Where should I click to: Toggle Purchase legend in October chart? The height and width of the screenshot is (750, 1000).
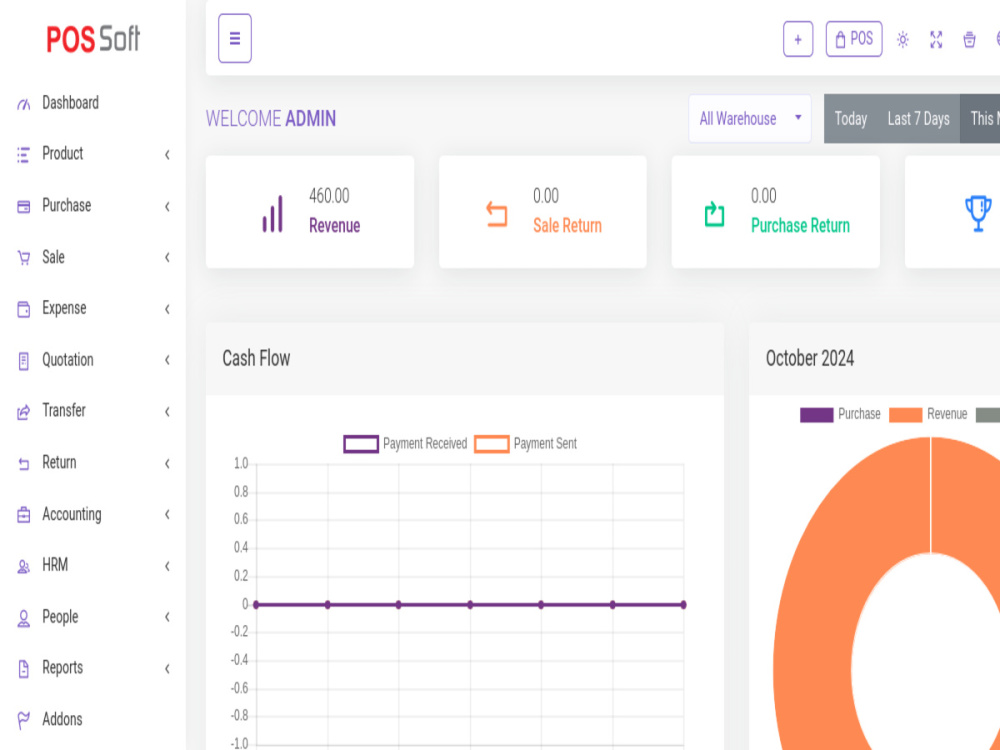tap(841, 415)
